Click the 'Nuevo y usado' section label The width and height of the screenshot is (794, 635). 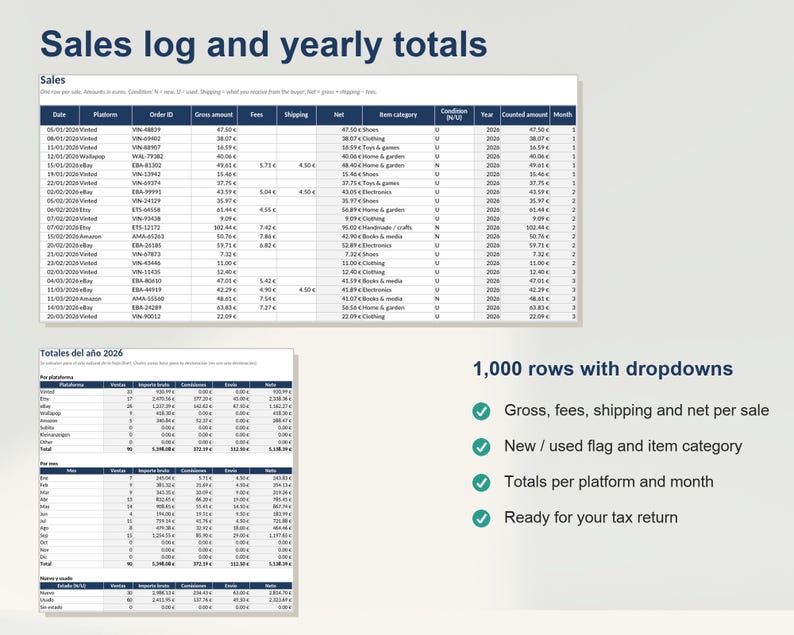pyautogui.click(x=56, y=578)
